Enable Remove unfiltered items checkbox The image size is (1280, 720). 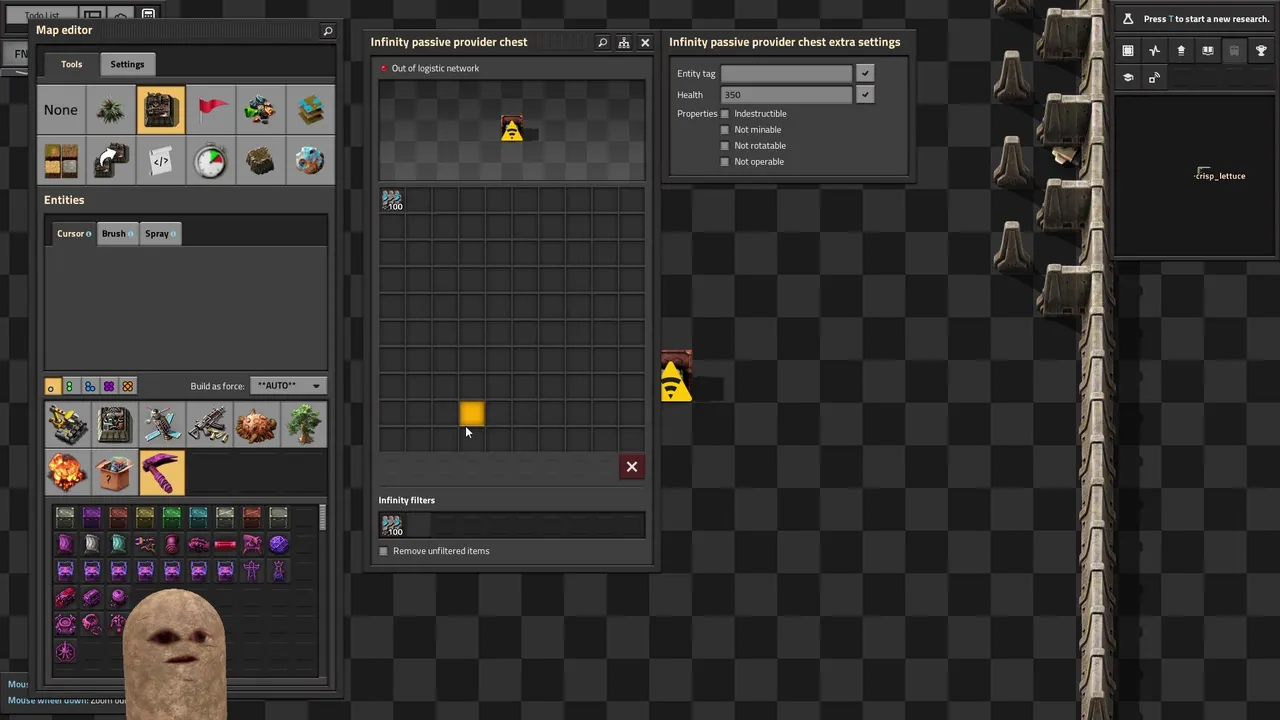coord(383,551)
